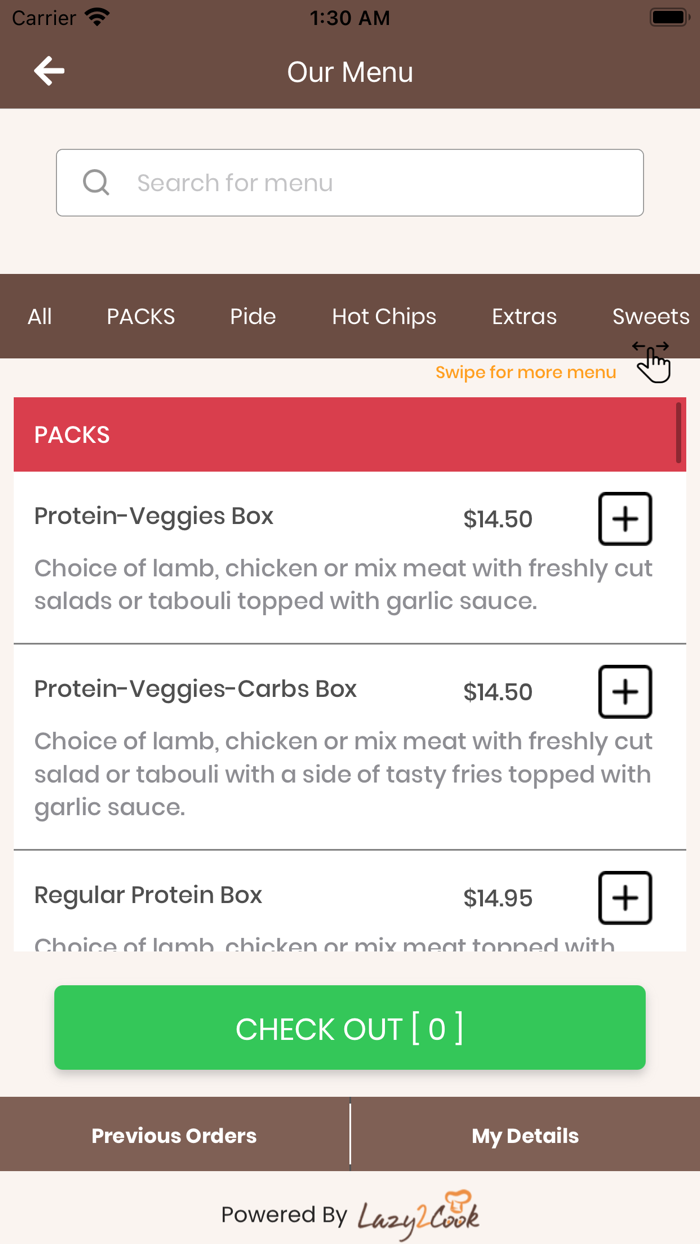Select the All menu filter
Image resolution: width=700 pixels, height=1244 pixels.
[39, 316]
